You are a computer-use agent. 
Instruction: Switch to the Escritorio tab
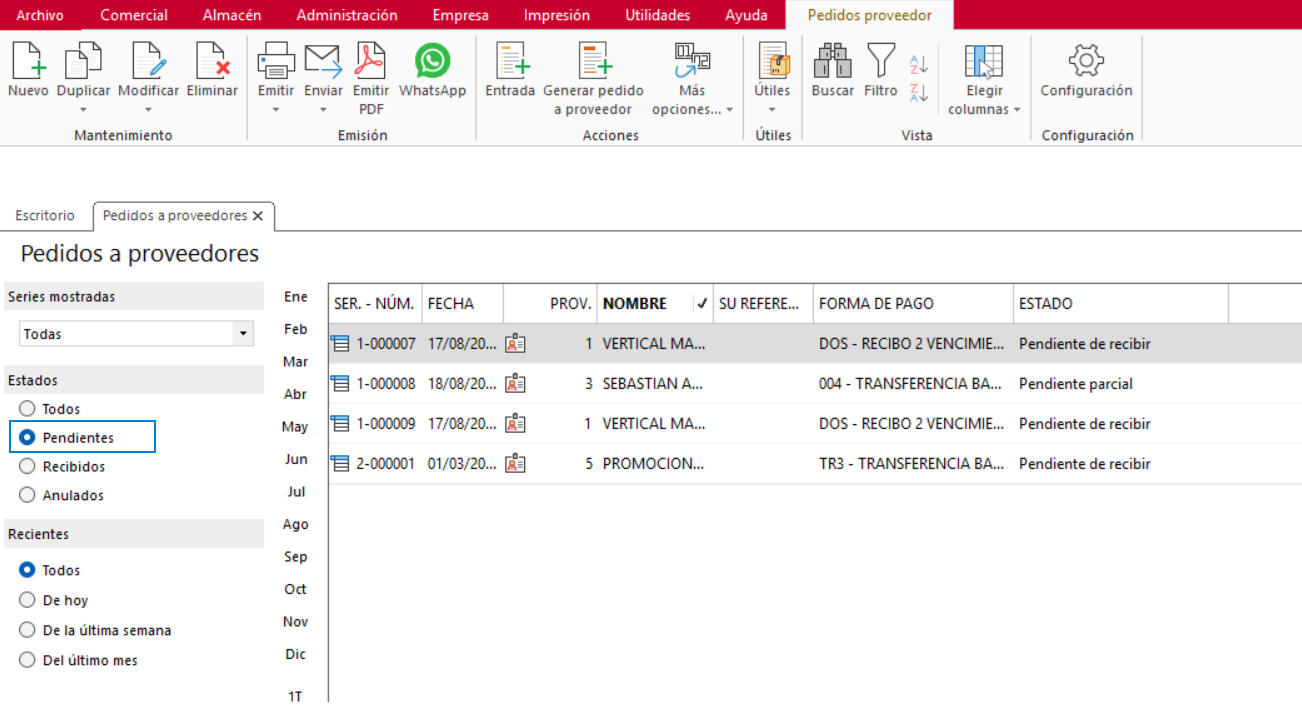pyautogui.click(x=45, y=216)
